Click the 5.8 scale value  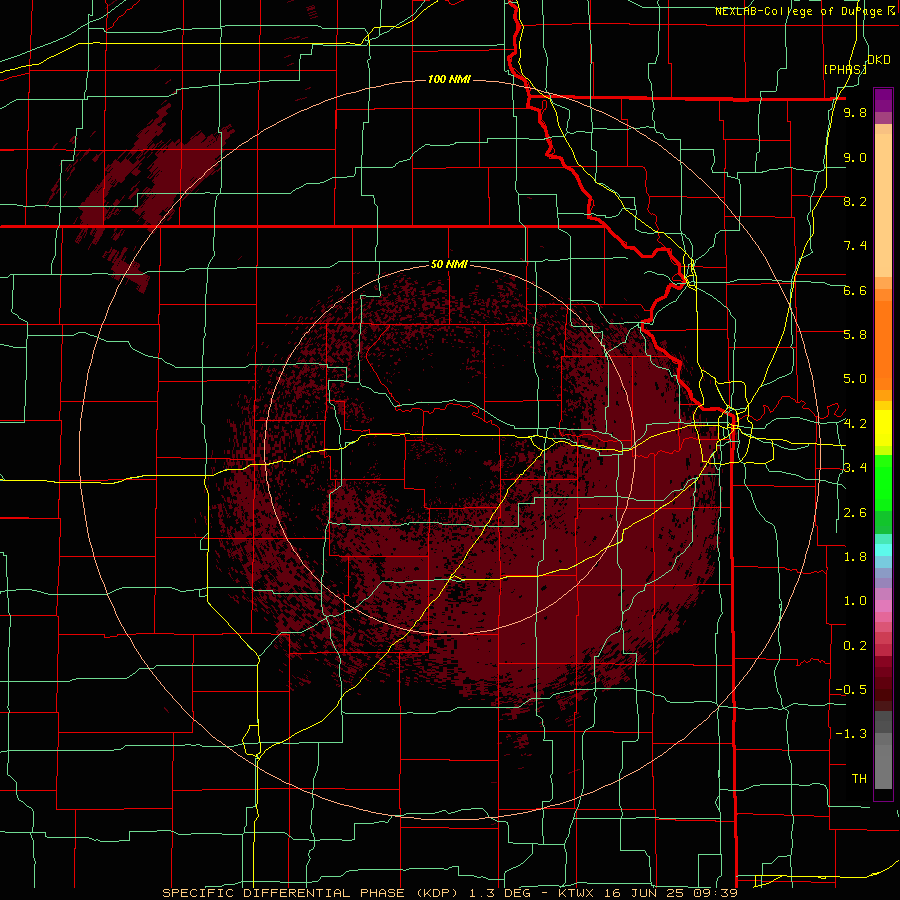pyautogui.click(x=855, y=334)
